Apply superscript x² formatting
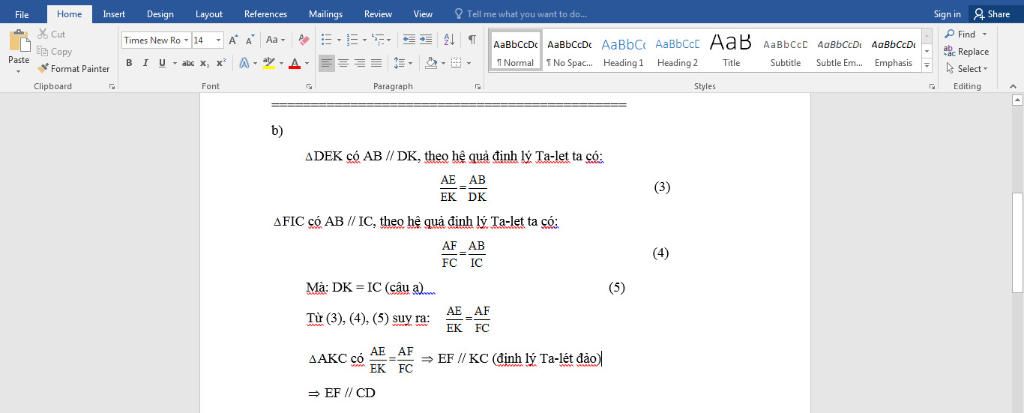Viewport: 1024px width, 413px height. [x=221, y=63]
